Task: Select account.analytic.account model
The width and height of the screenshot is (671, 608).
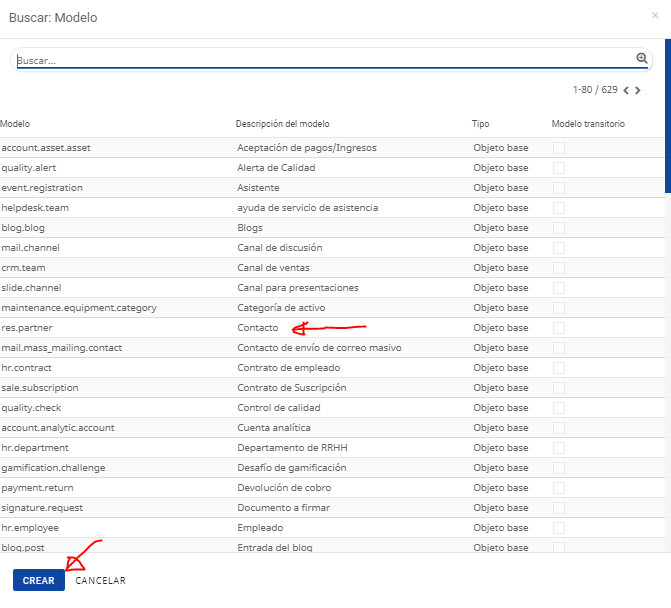Action: coord(58,428)
